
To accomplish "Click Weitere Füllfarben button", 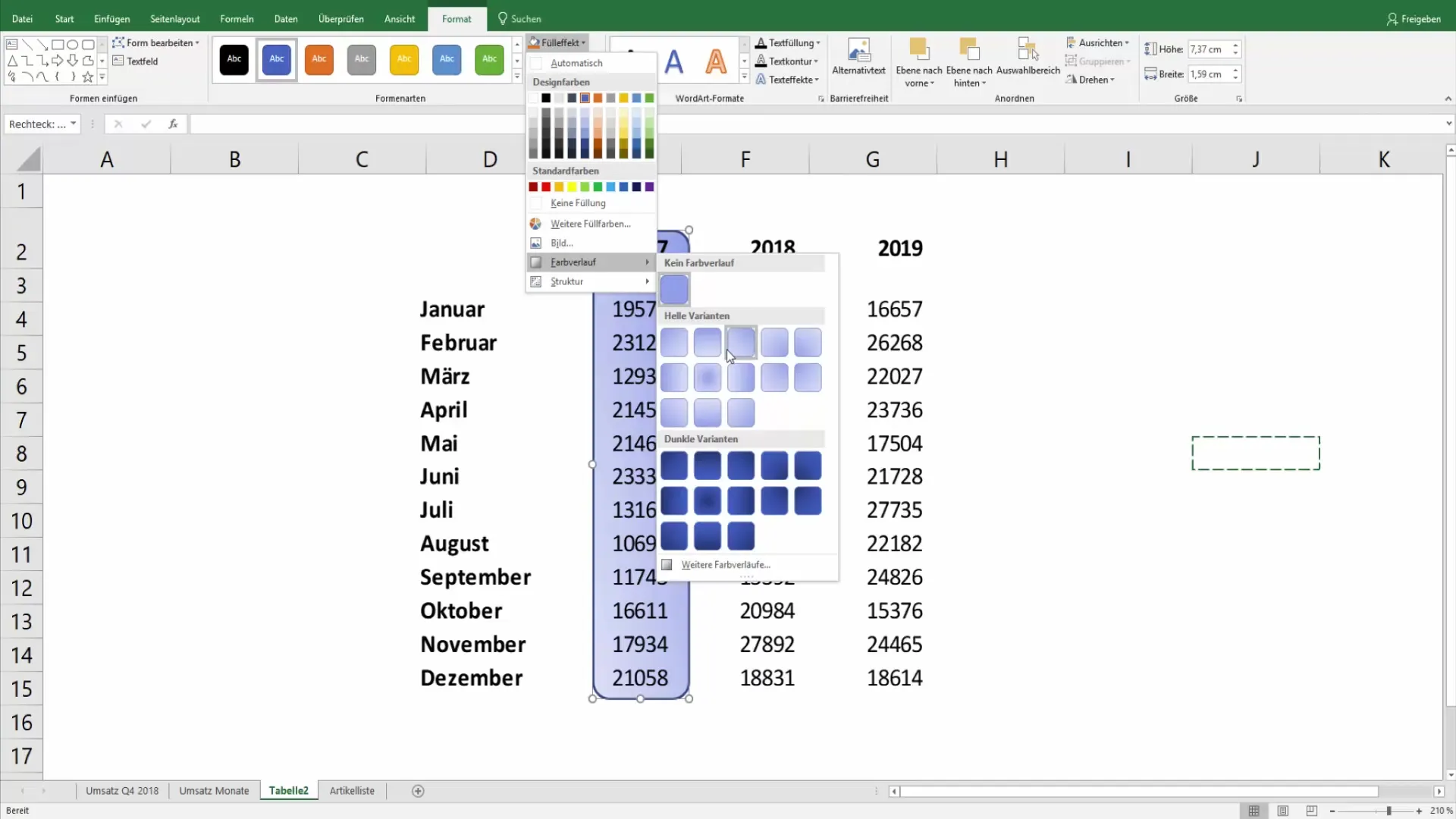I will [x=591, y=223].
